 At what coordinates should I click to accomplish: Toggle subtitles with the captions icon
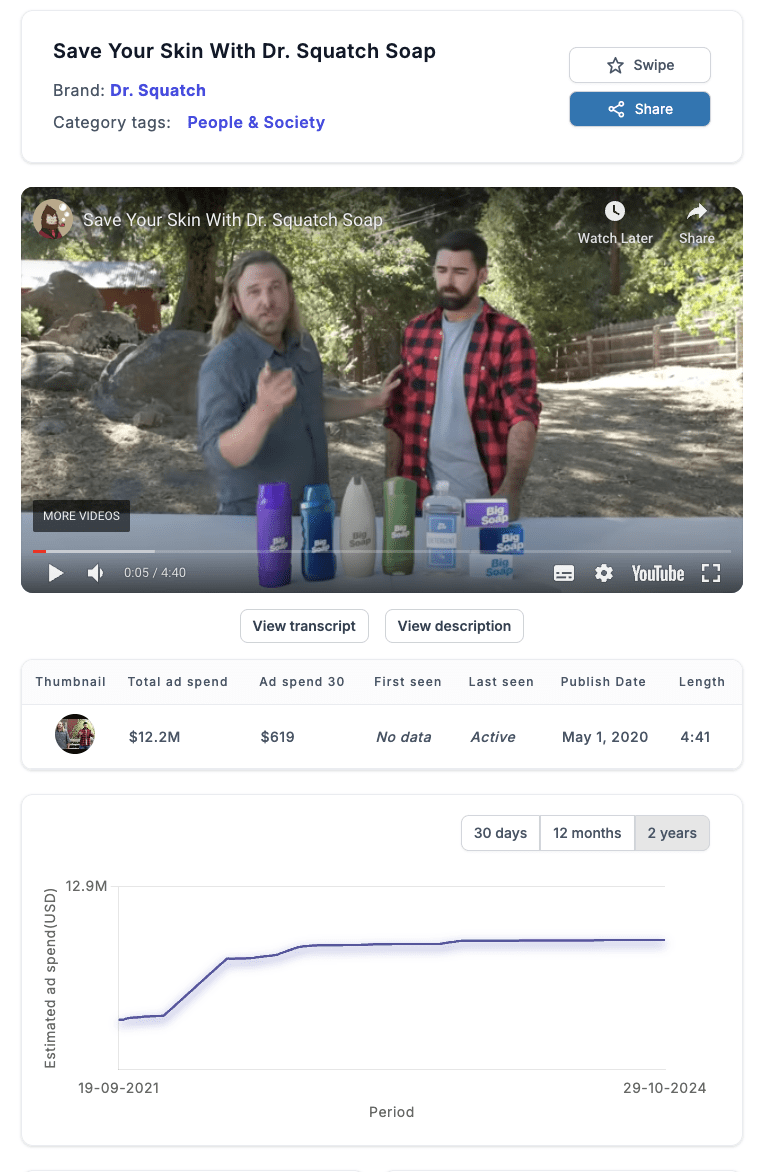(x=564, y=573)
